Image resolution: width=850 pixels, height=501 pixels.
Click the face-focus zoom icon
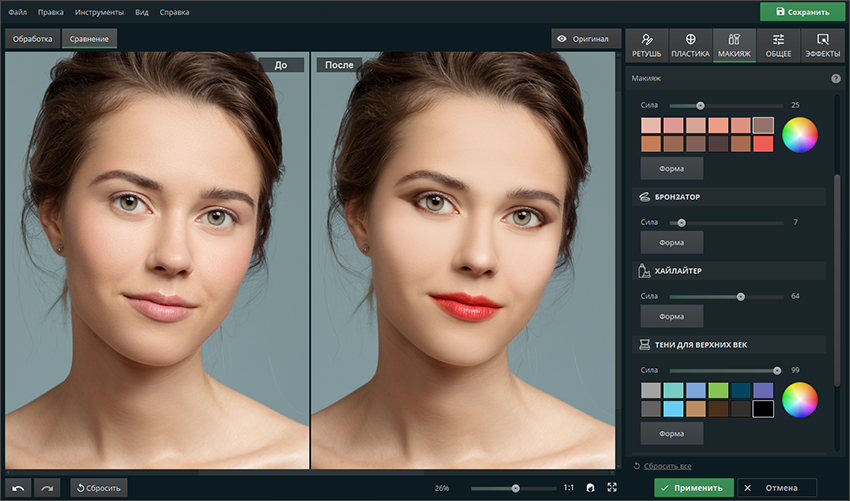click(x=590, y=488)
